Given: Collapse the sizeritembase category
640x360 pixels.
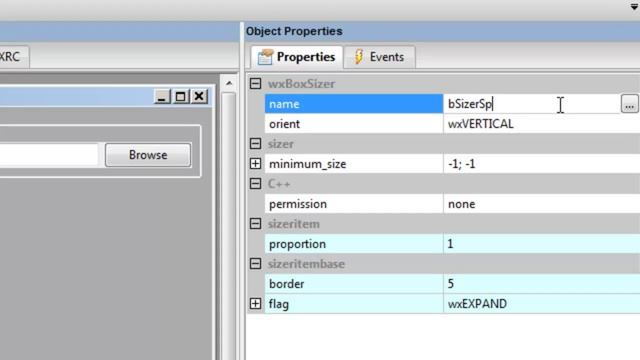Looking at the screenshot, I should coord(256,264).
